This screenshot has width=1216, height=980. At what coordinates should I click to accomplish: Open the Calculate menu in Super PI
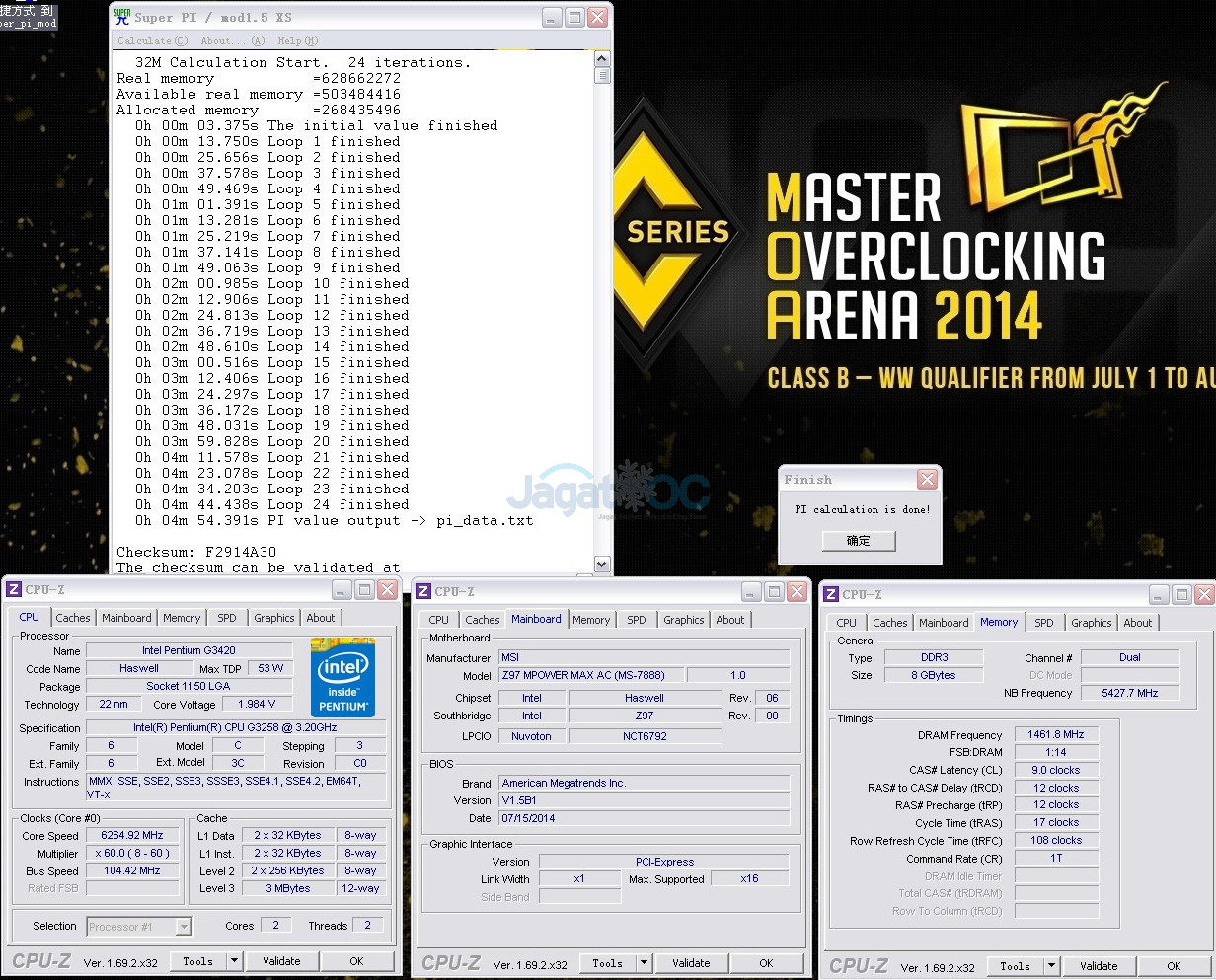coord(152,40)
